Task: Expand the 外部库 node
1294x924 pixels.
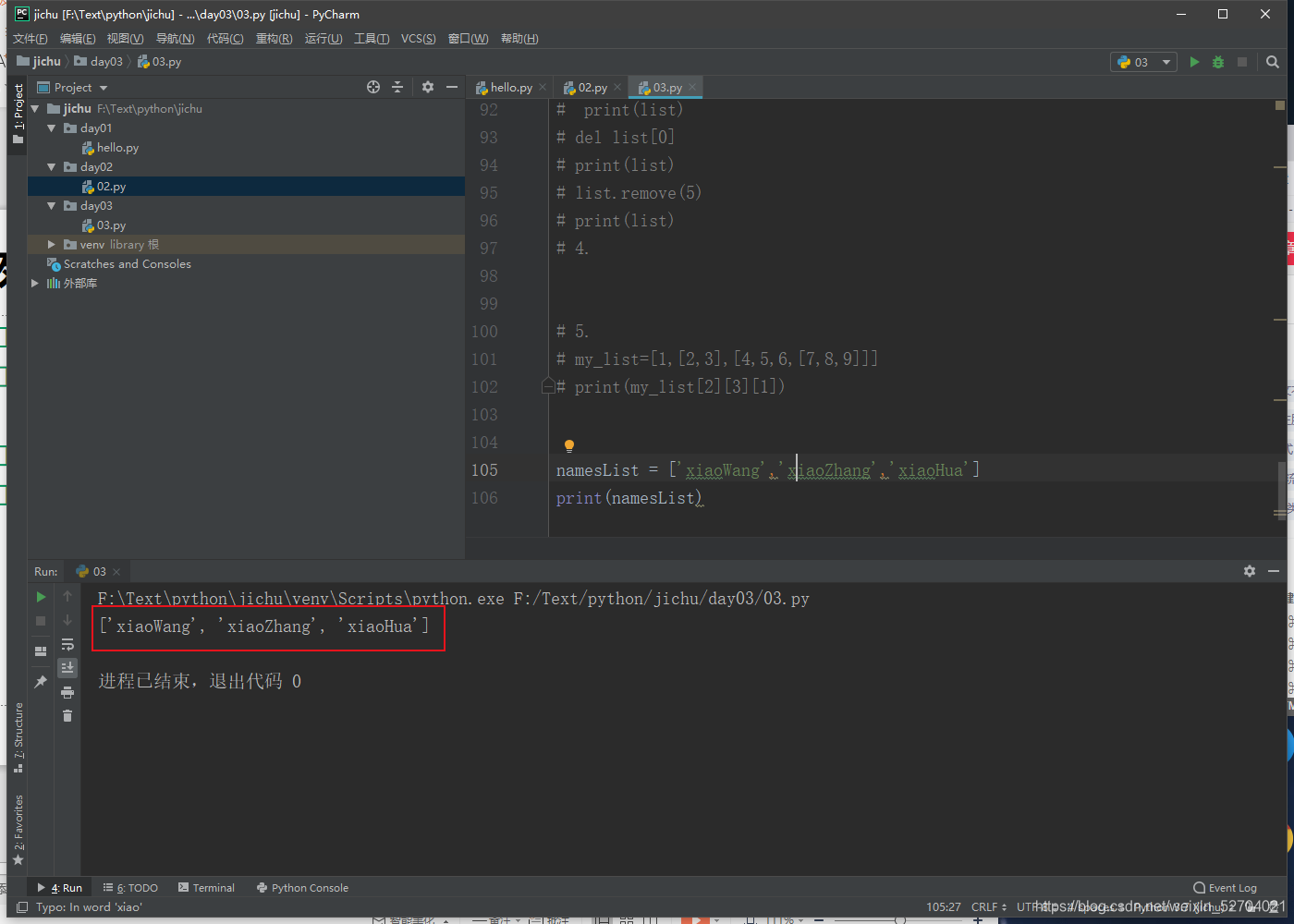Action: [x=36, y=283]
